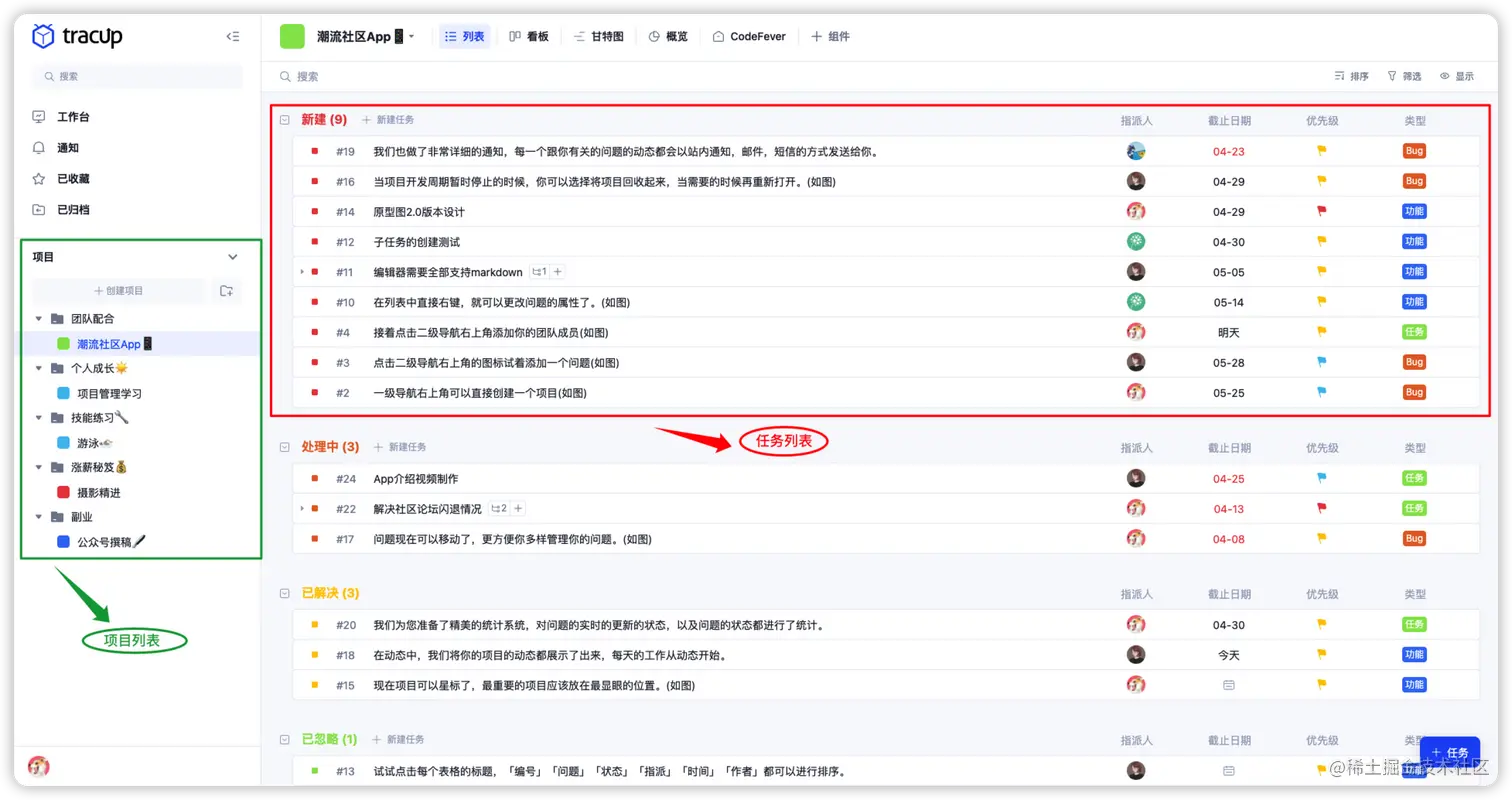Collapse the 项目 section chevron
Screen dimensions: 1512x800
coord(233,256)
